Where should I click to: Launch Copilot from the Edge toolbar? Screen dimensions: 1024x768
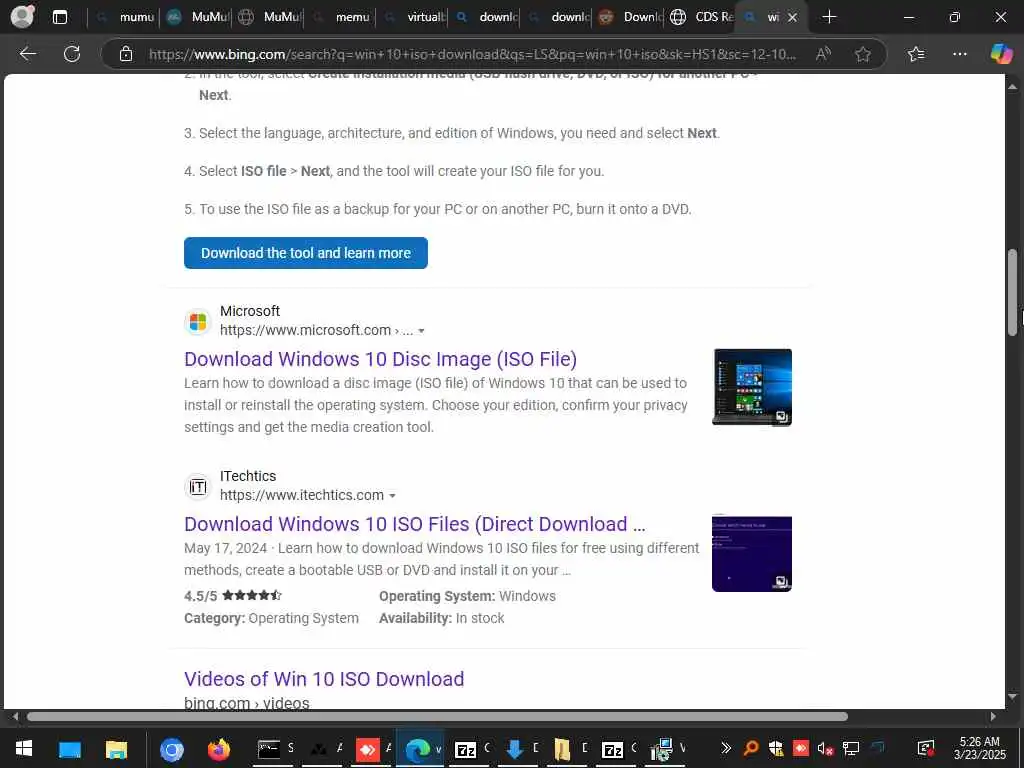(x=1001, y=54)
